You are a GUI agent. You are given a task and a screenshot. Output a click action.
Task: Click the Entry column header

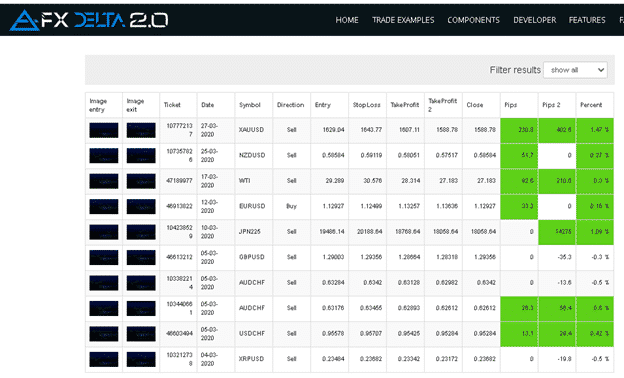[329, 105]
